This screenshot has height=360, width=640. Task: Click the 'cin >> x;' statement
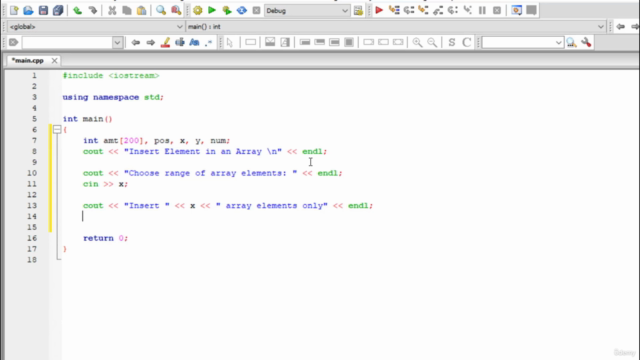105,184
